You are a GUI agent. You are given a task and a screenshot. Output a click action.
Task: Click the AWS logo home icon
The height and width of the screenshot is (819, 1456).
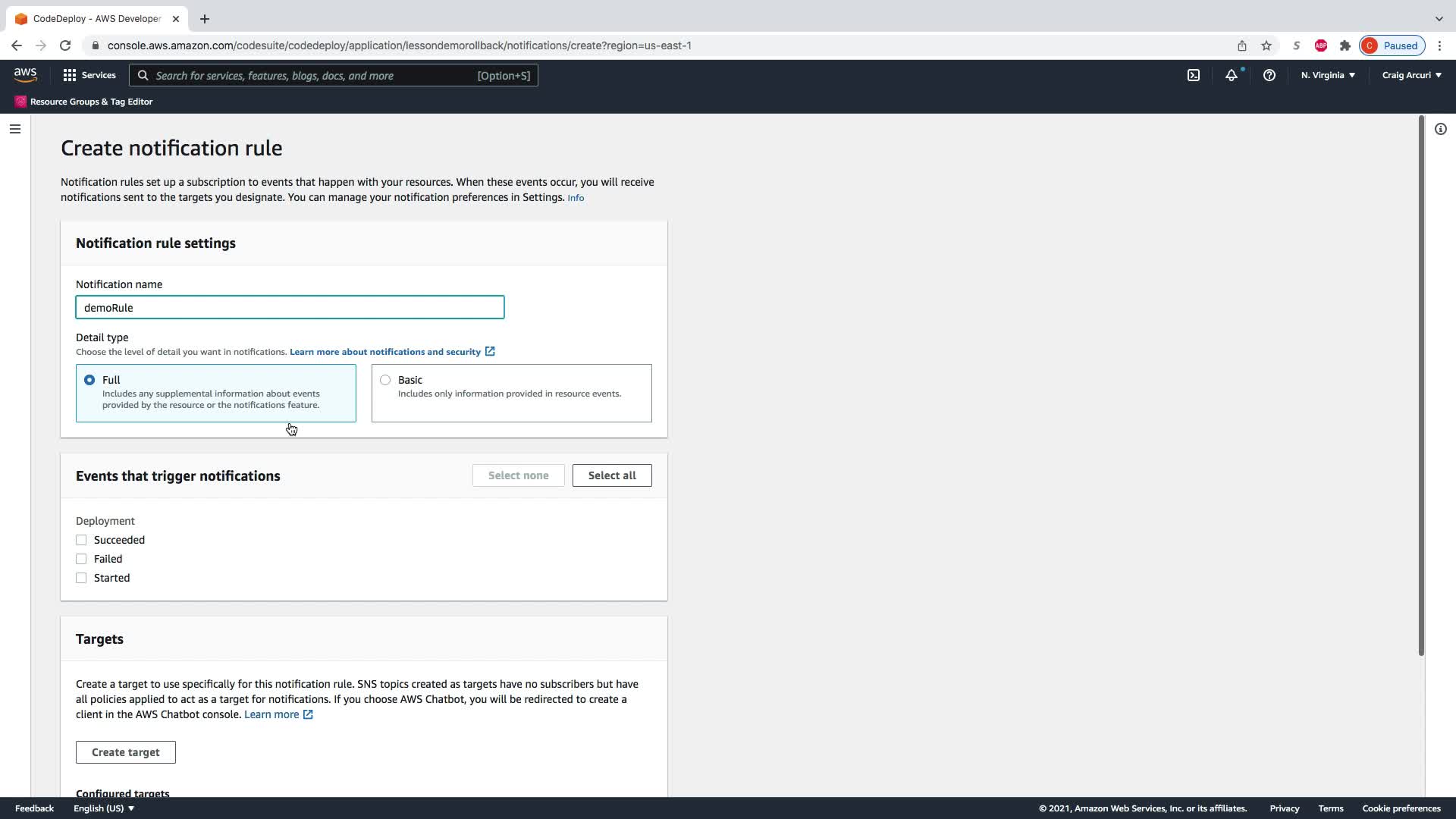click(x=25, y=75)
